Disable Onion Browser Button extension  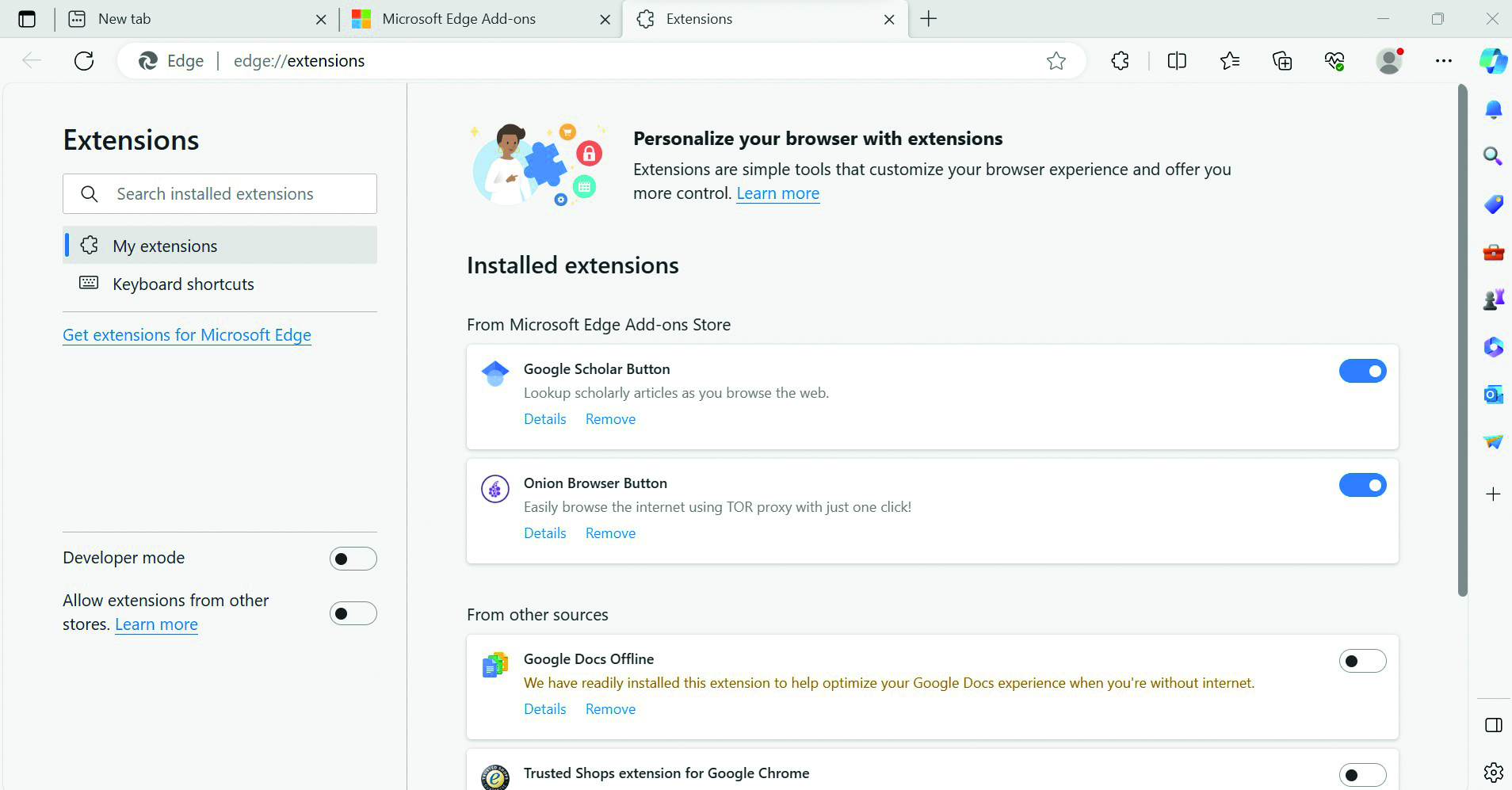pos(1362,485)
